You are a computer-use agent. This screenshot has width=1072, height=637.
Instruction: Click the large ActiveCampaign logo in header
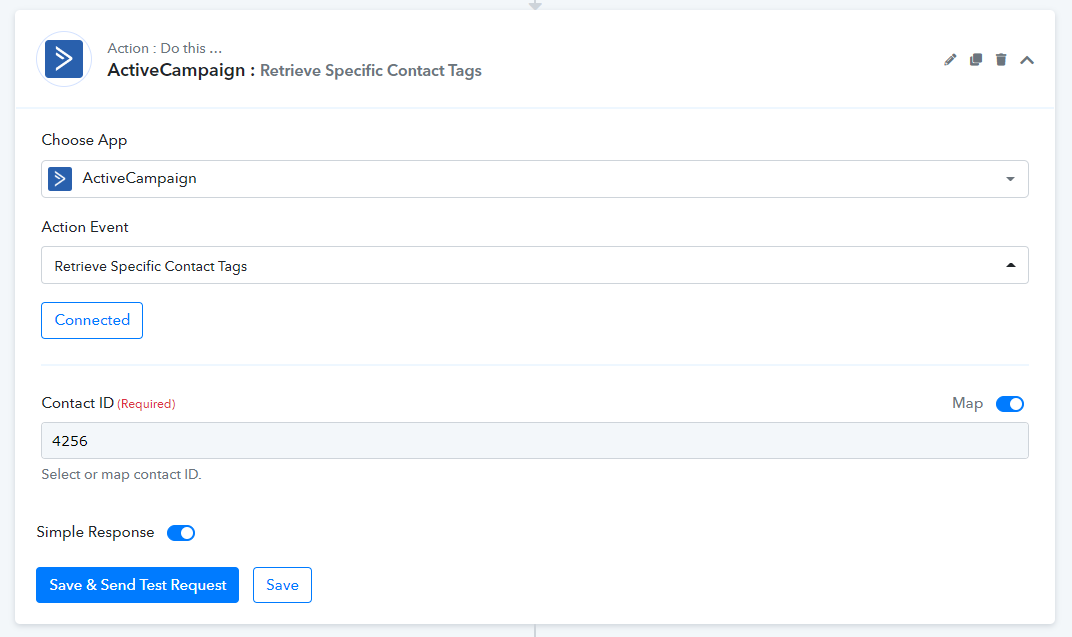[x=64, y=59]
